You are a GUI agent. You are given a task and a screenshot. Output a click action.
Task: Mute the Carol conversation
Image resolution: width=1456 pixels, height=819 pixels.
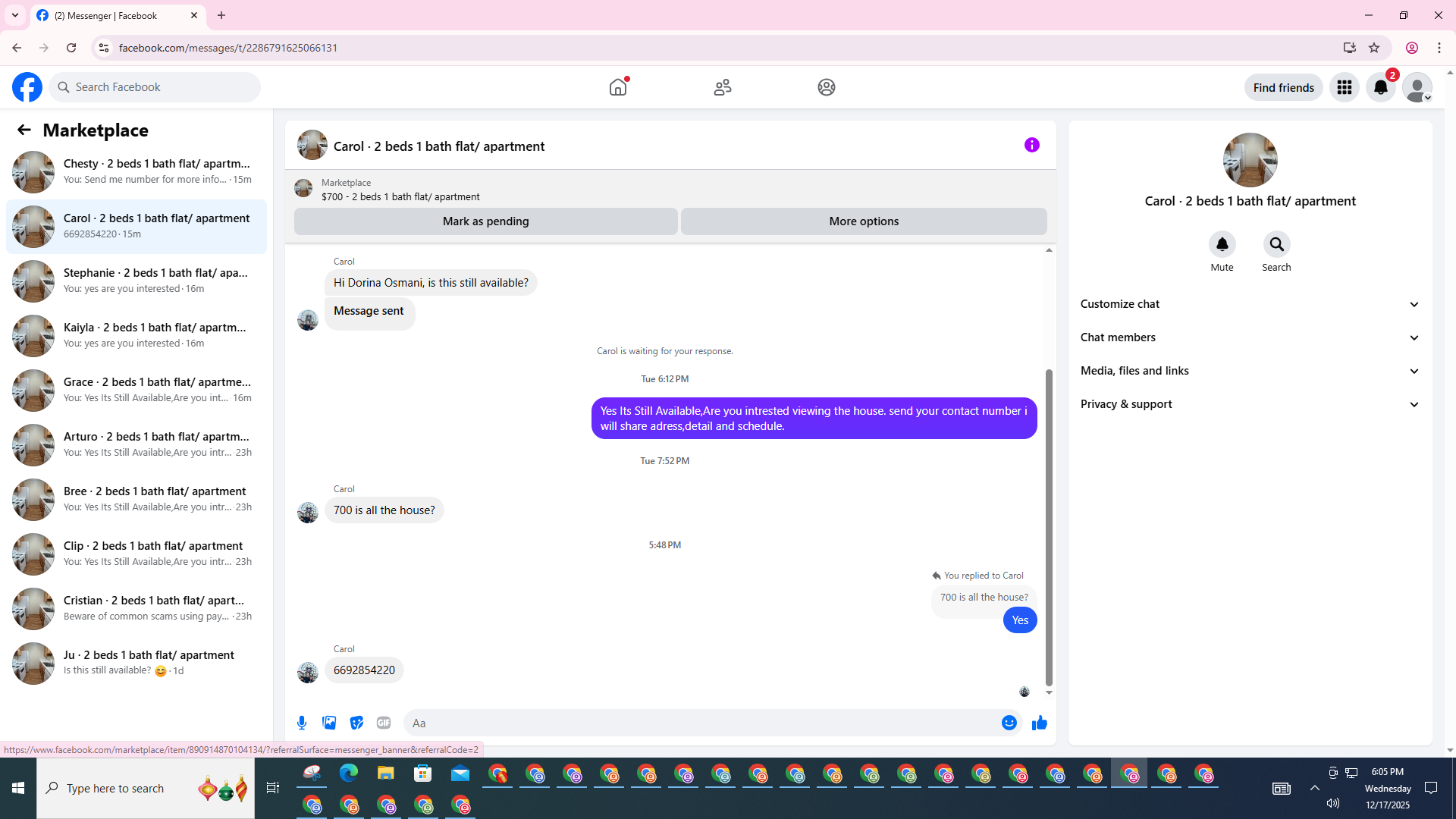[x=1222, y=245]
